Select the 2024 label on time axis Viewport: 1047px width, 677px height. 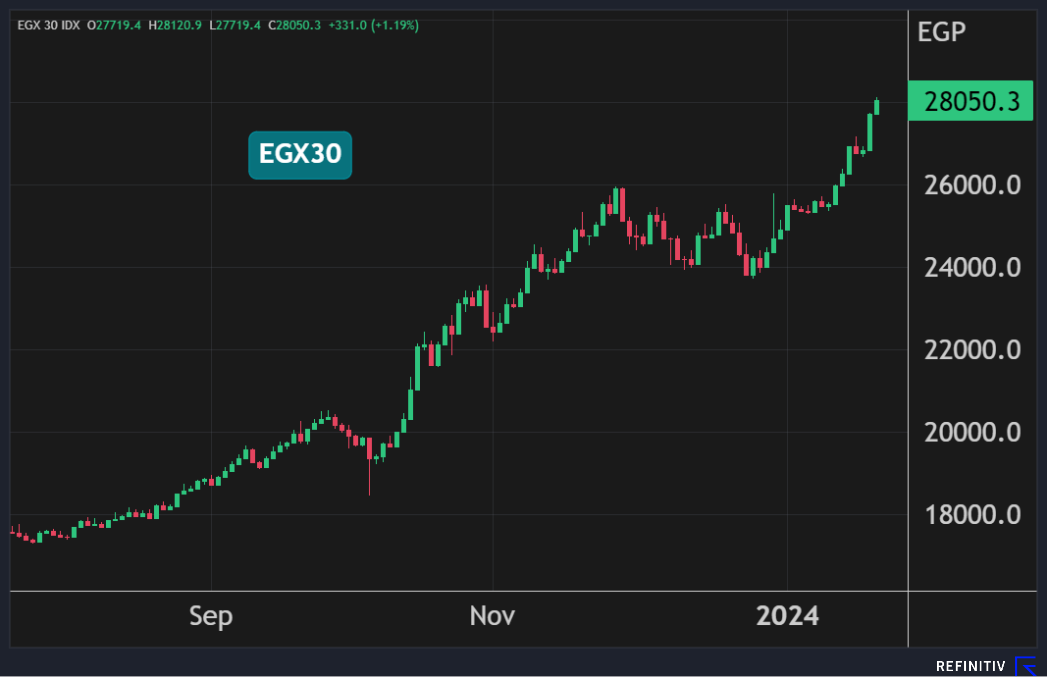(787, 616)
